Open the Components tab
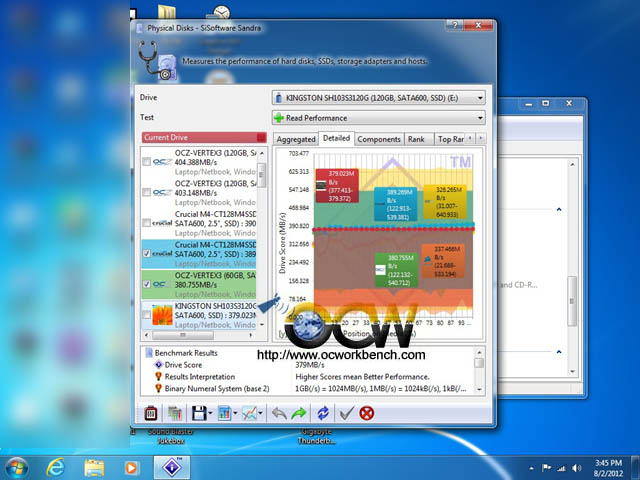This screenshot has width=640, height=480. (x=379, y=139)
